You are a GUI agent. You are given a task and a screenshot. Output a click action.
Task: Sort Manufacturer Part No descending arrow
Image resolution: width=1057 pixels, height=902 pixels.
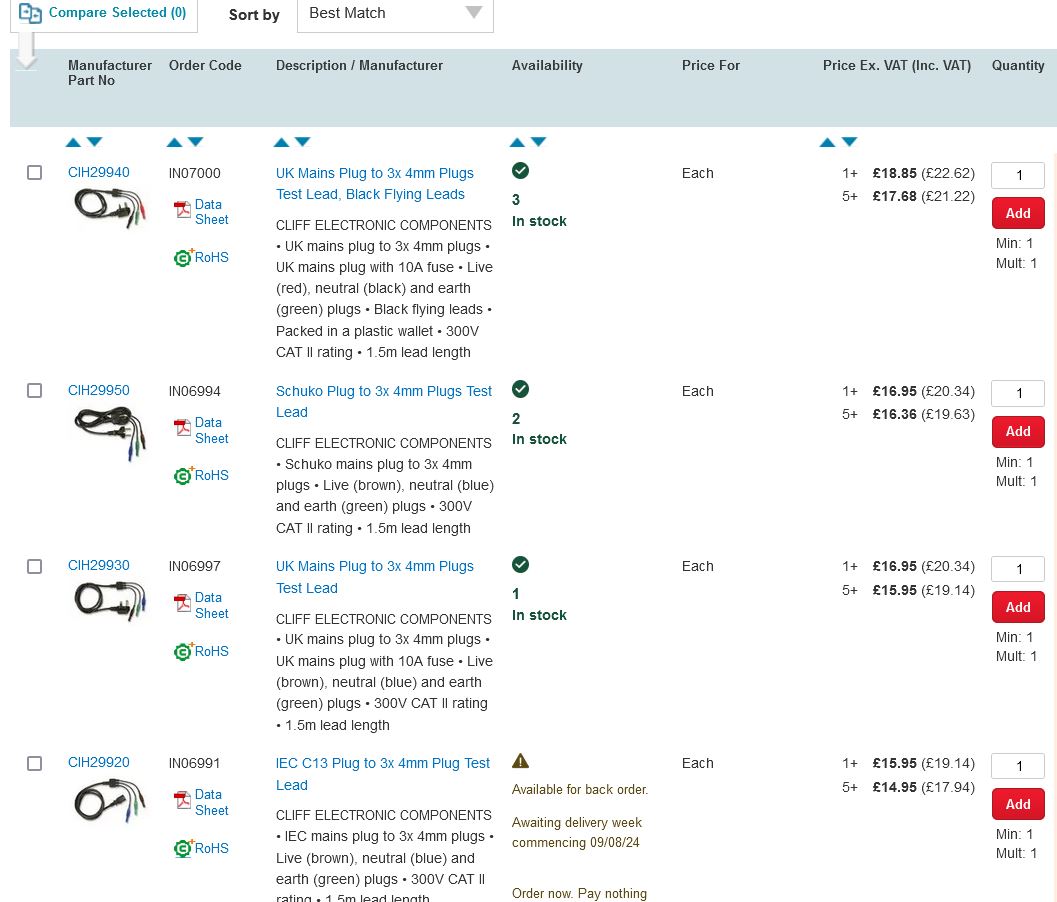[94, 142]
